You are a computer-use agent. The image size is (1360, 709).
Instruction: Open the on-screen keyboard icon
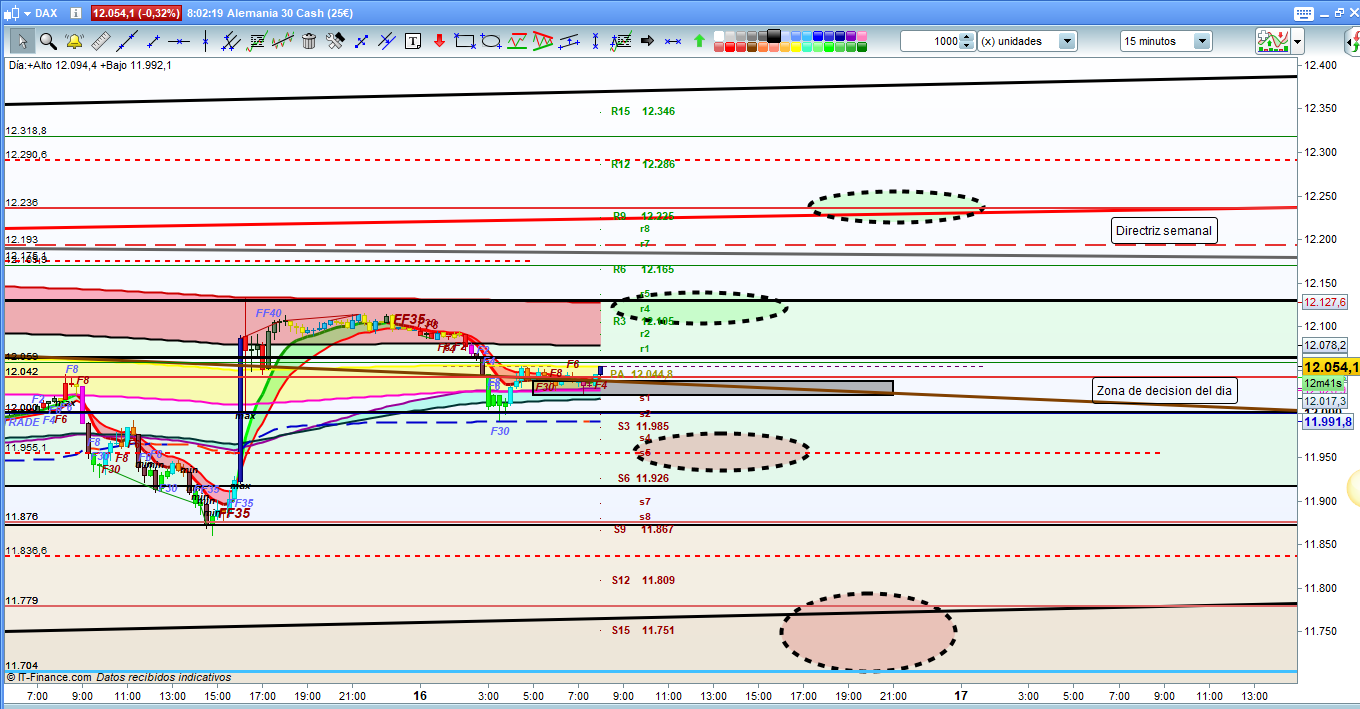(1302, 13)
